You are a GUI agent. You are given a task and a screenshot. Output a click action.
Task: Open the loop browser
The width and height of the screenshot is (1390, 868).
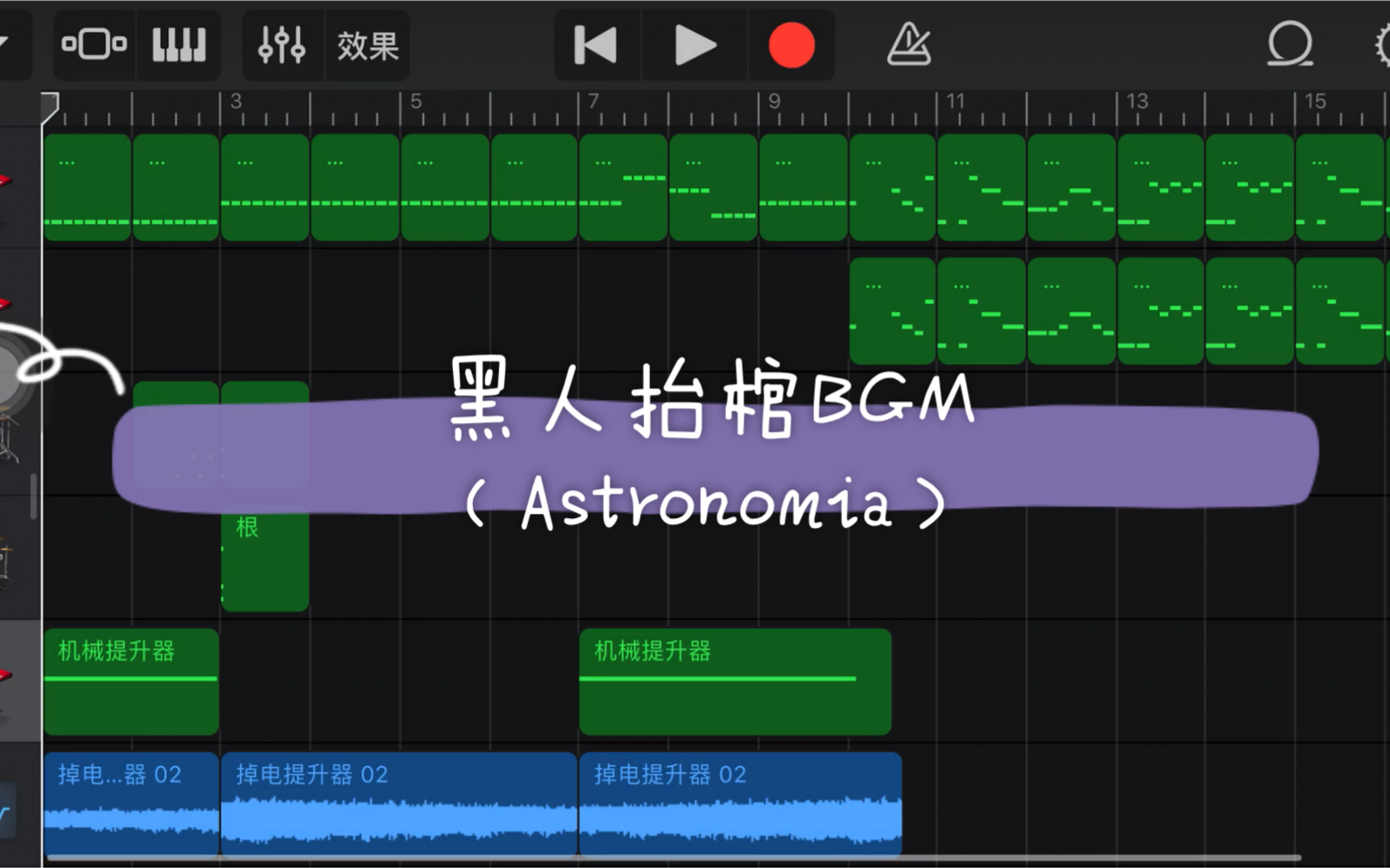1290,44
